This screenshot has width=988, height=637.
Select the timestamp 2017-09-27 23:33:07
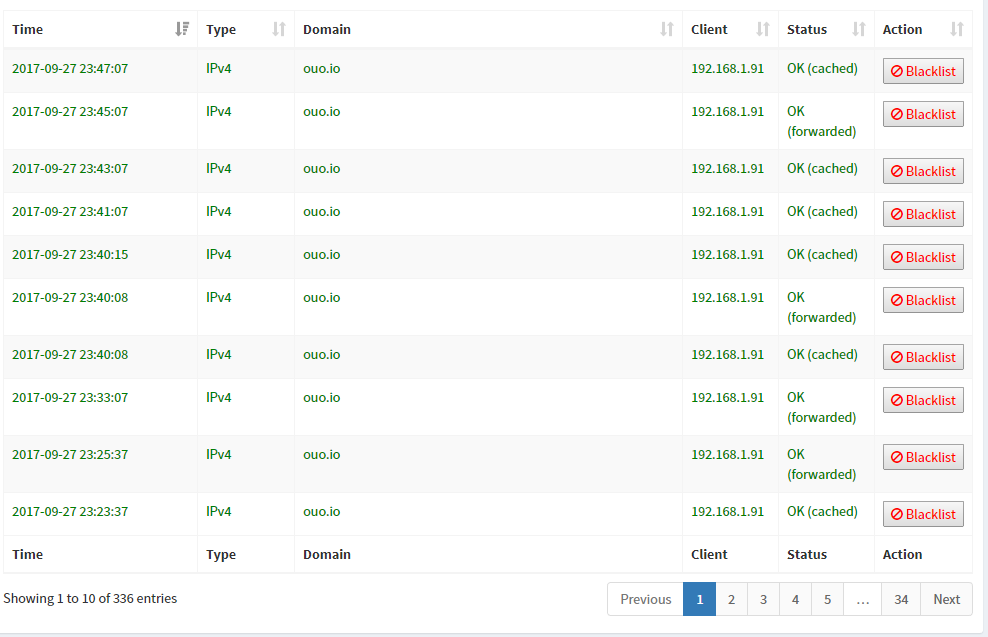point(70,397)
